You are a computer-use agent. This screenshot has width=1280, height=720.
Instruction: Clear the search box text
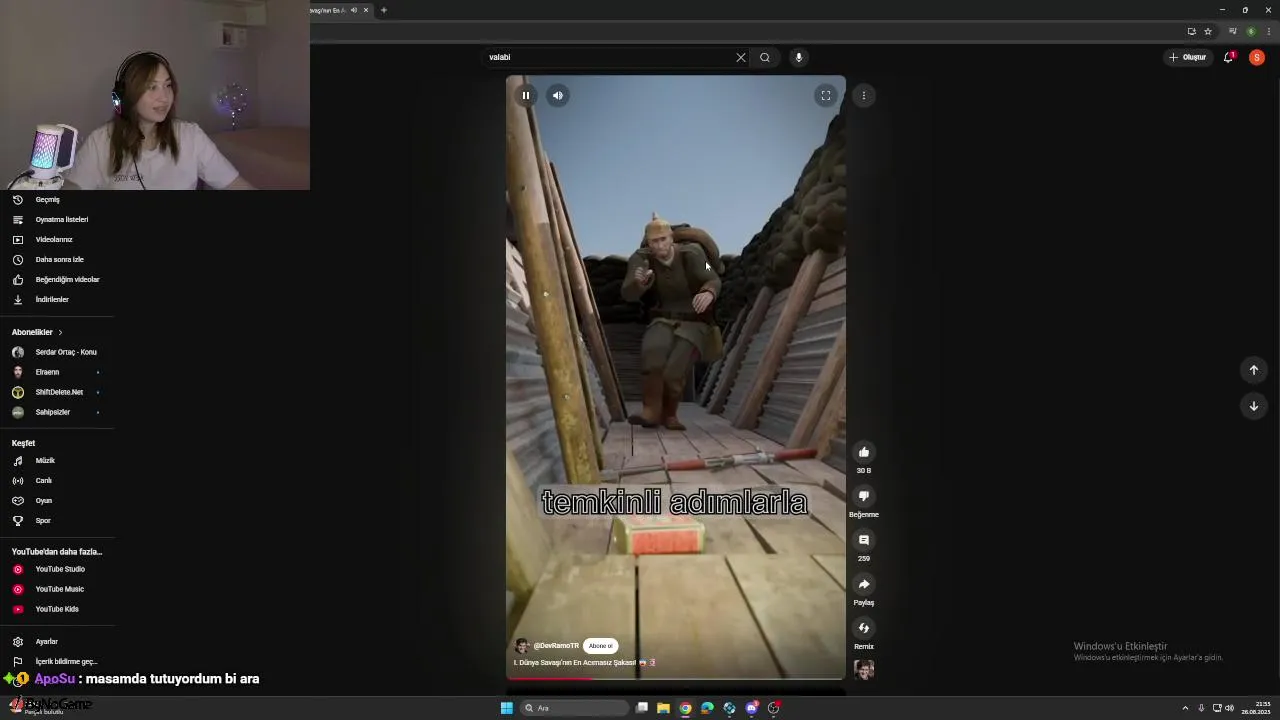[x=741, y=57]
